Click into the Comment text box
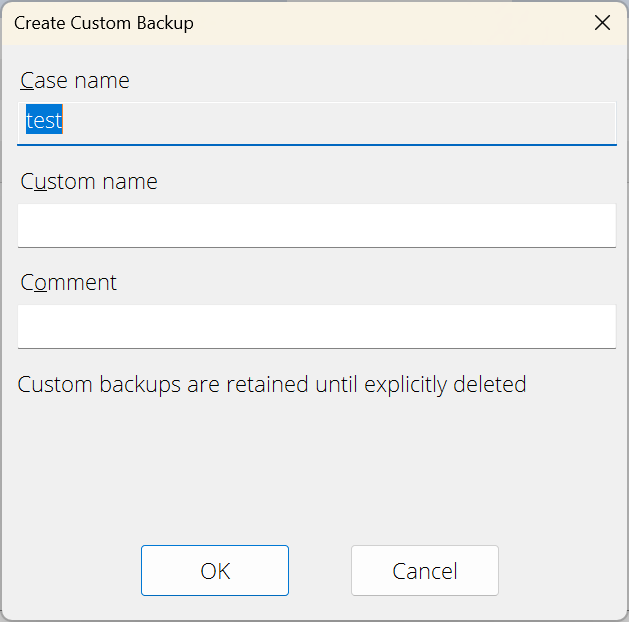 (317, 326)
